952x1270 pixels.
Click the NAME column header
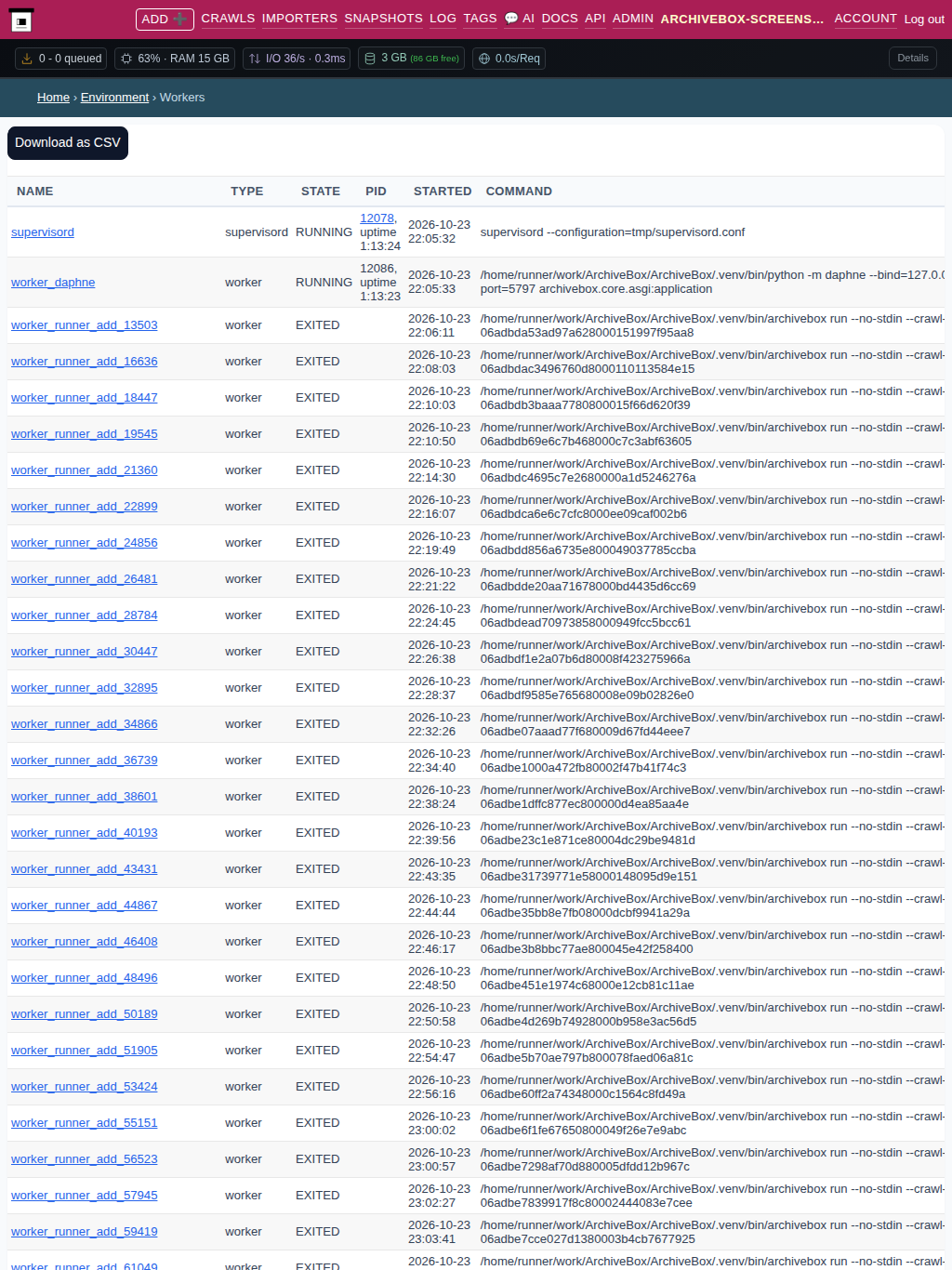click(x=35, y=192)
